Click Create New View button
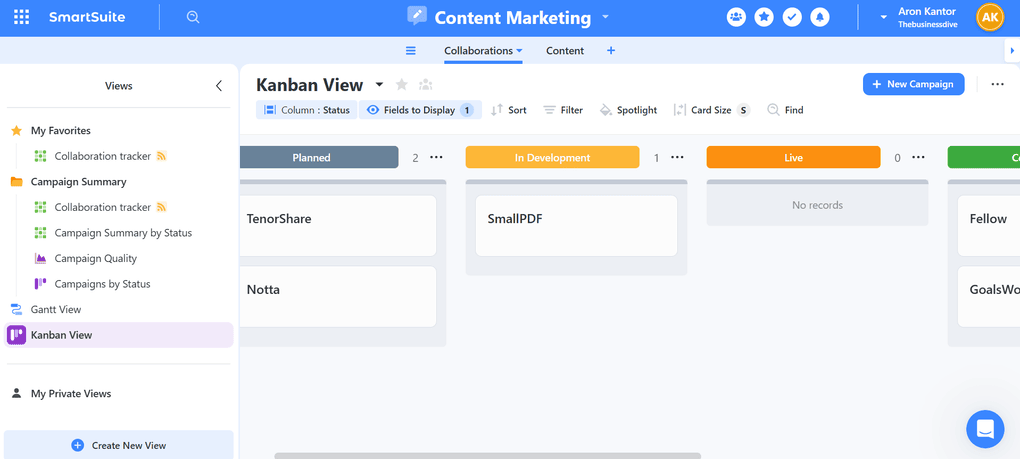The image size is (1020, 459). point(118,445)
